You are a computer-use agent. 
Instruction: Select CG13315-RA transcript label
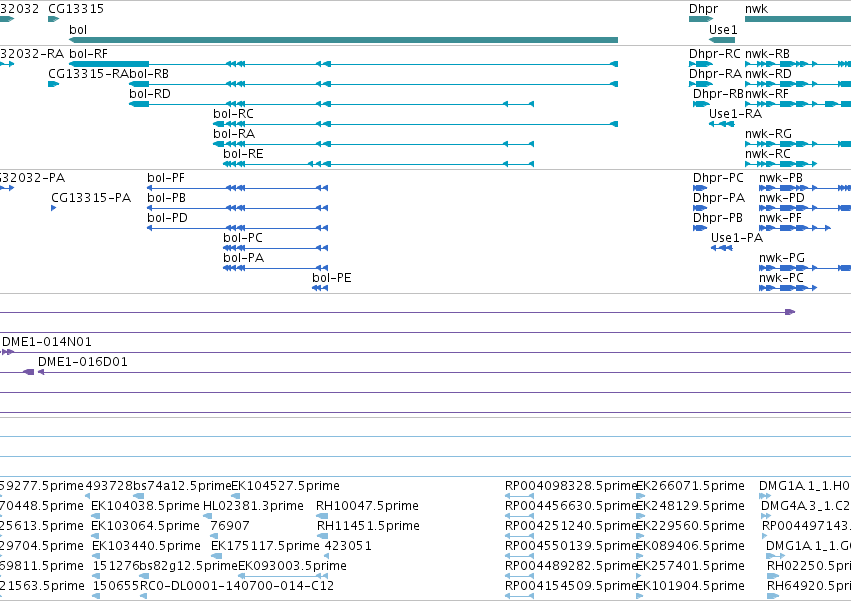pos(88,74)
